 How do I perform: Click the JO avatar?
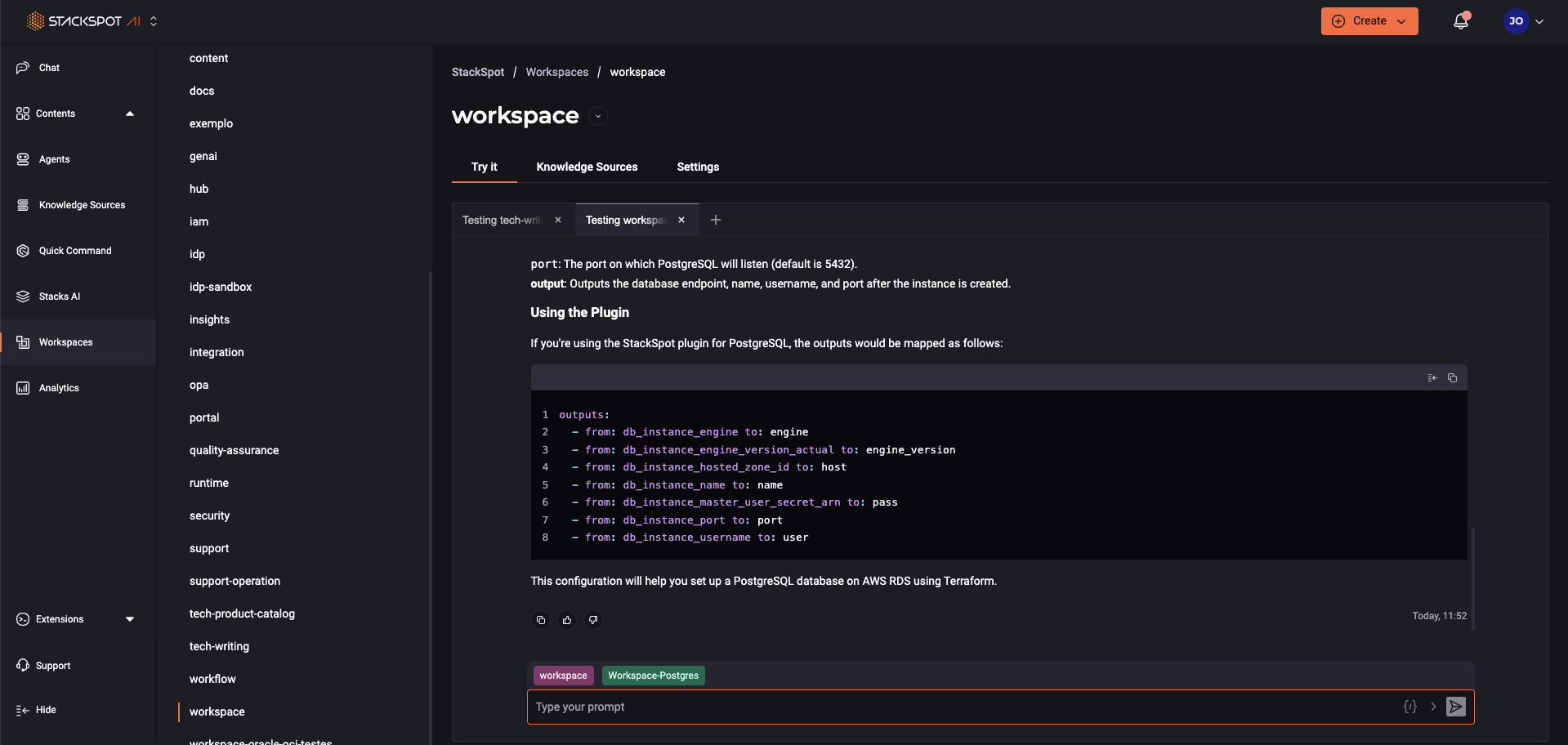pyautogui.click(x=1516, y=21)
